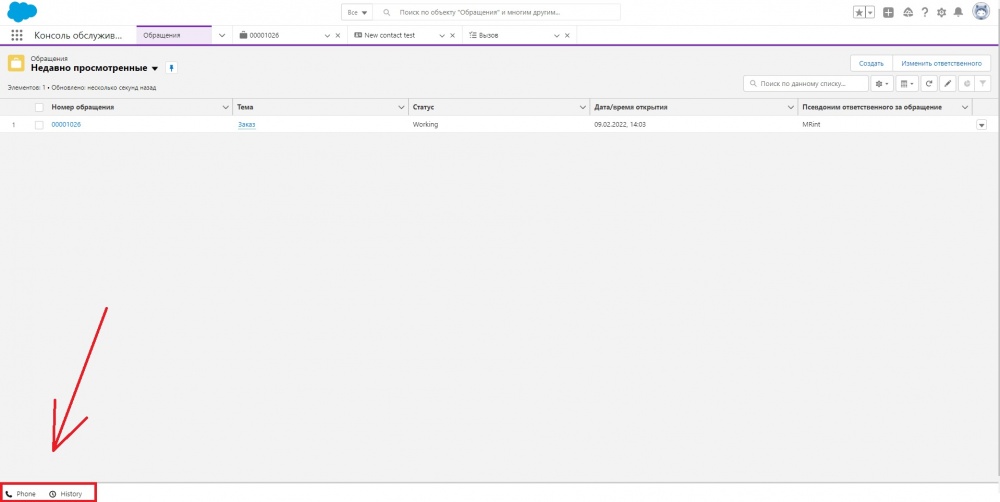Open the global Create plus icon
This screenshot has width=1000, height=502.
pos(888,12)
